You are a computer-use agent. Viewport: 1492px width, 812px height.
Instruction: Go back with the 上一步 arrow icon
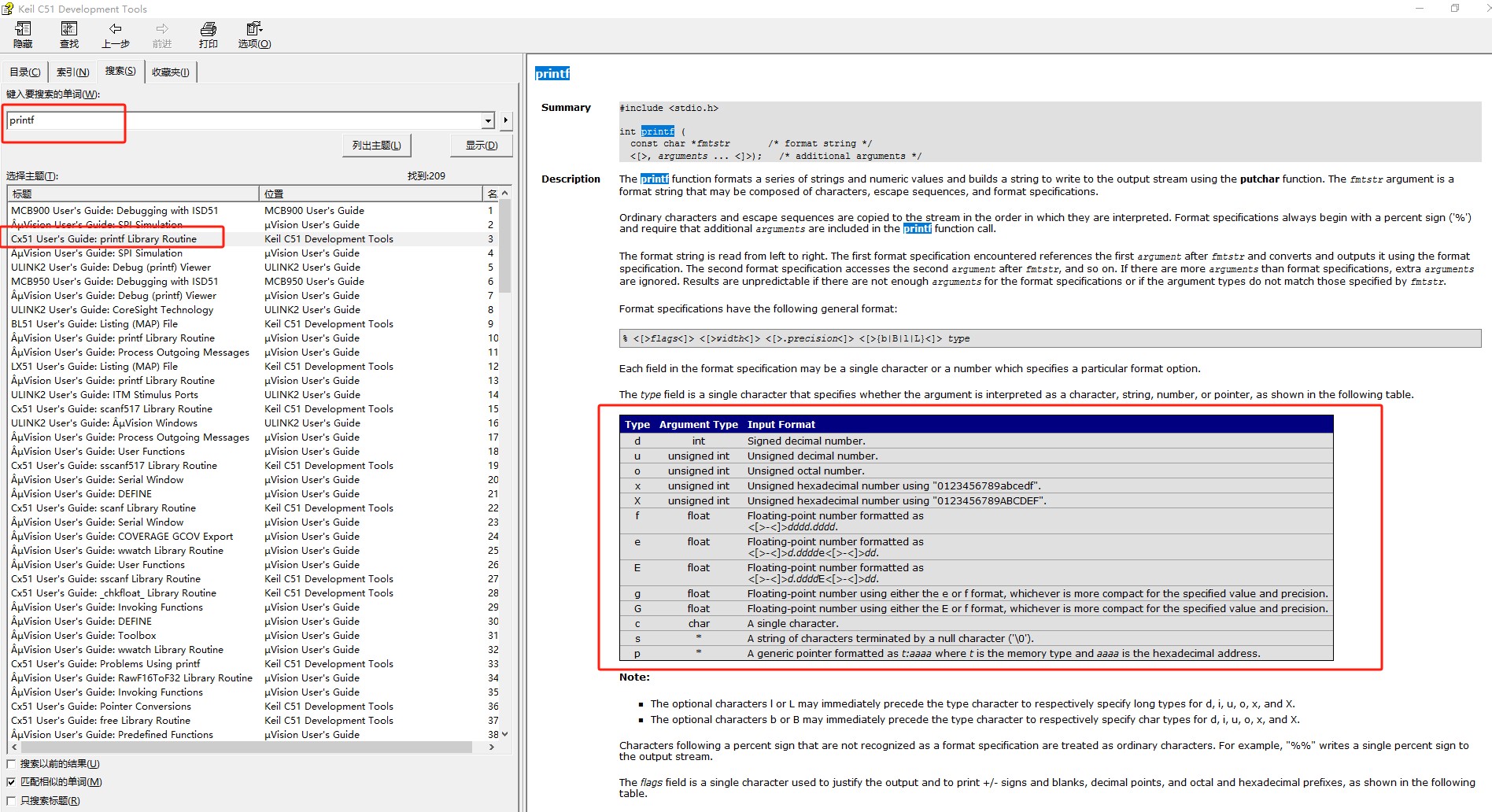coord(116,29)
